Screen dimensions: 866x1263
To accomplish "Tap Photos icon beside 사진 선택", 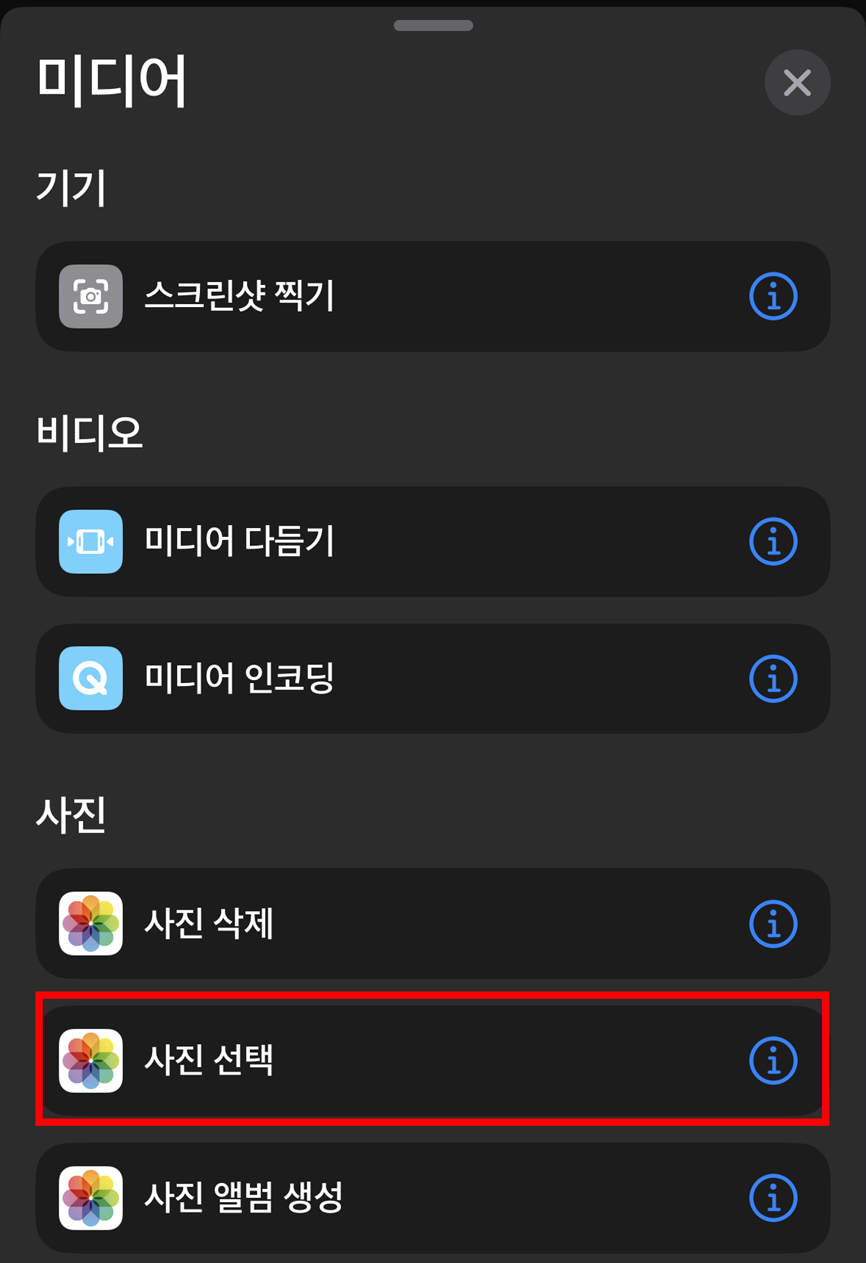I will coord(91,1060).
